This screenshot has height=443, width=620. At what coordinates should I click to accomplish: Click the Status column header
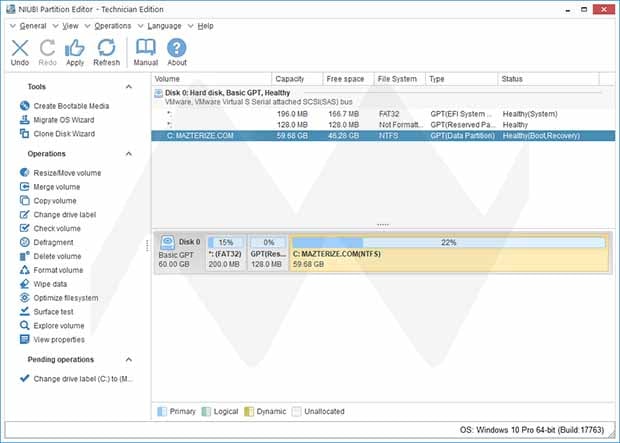pos(548,79)
